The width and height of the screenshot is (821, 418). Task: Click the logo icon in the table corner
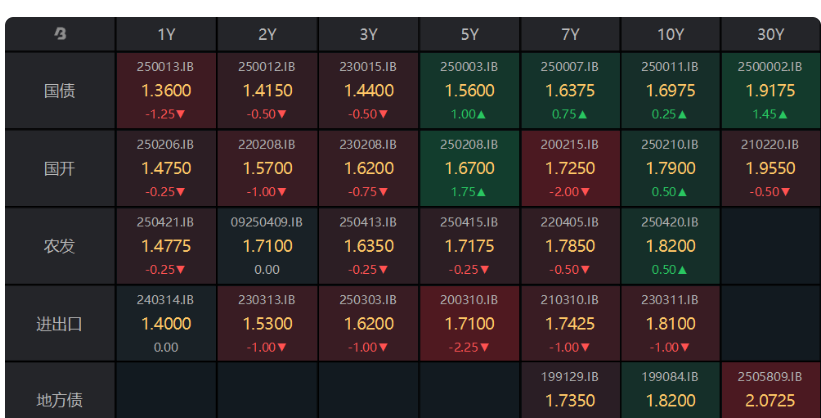point(60,34)
